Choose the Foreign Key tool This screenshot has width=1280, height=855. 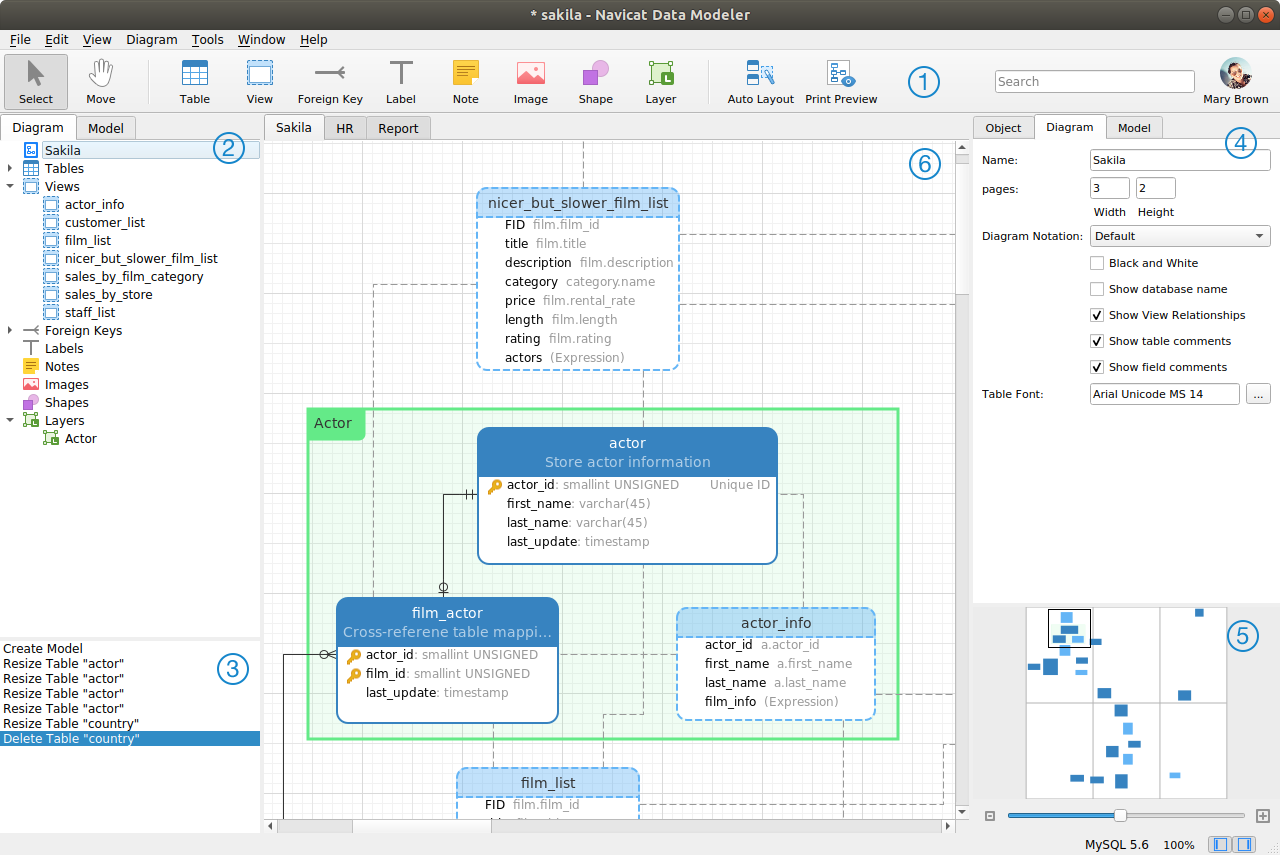pos(330,81)
